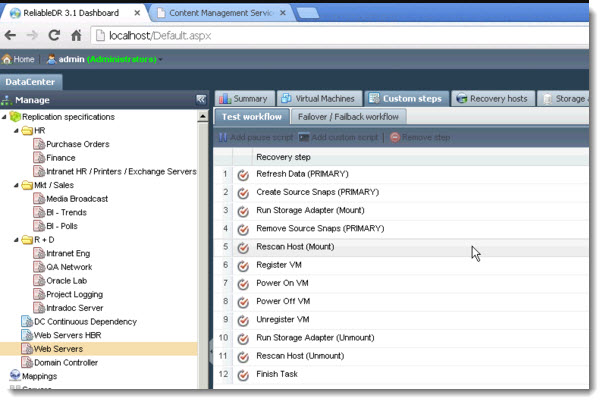604x404 pixels.
Task: Open a new browser tab
Action: (308, 13)
